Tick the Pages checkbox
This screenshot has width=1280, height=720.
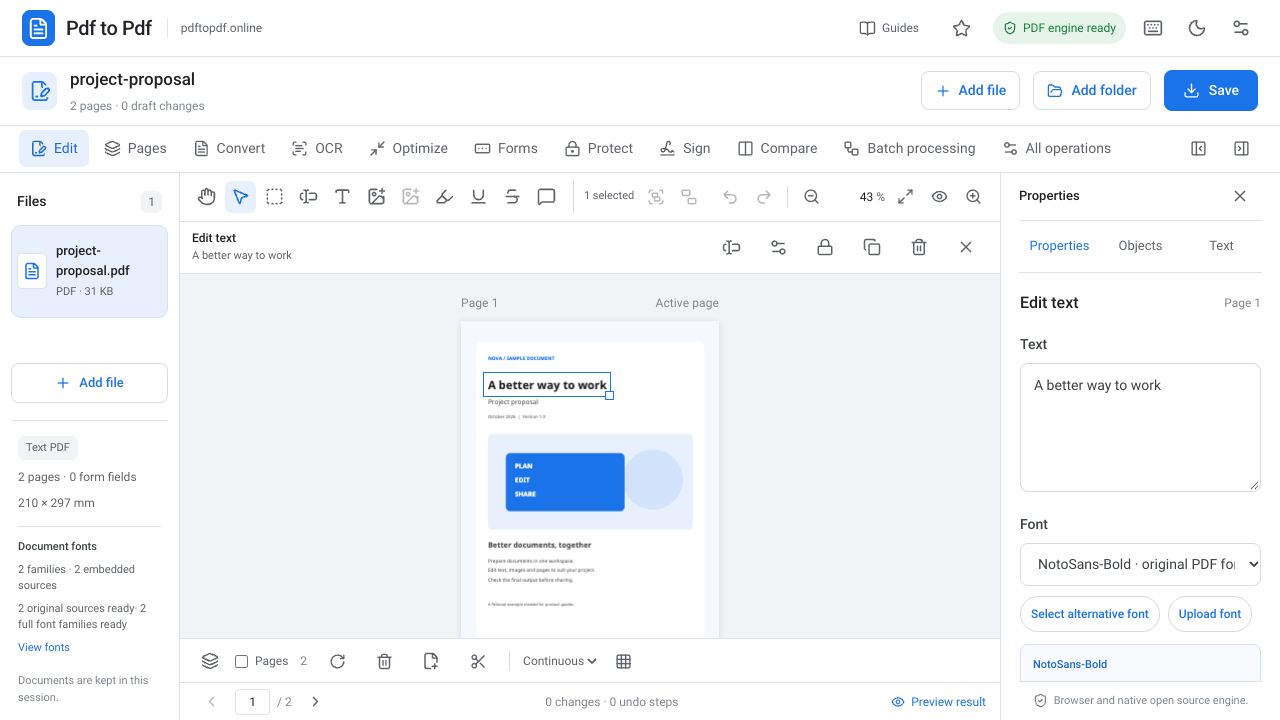coord(241,661)
